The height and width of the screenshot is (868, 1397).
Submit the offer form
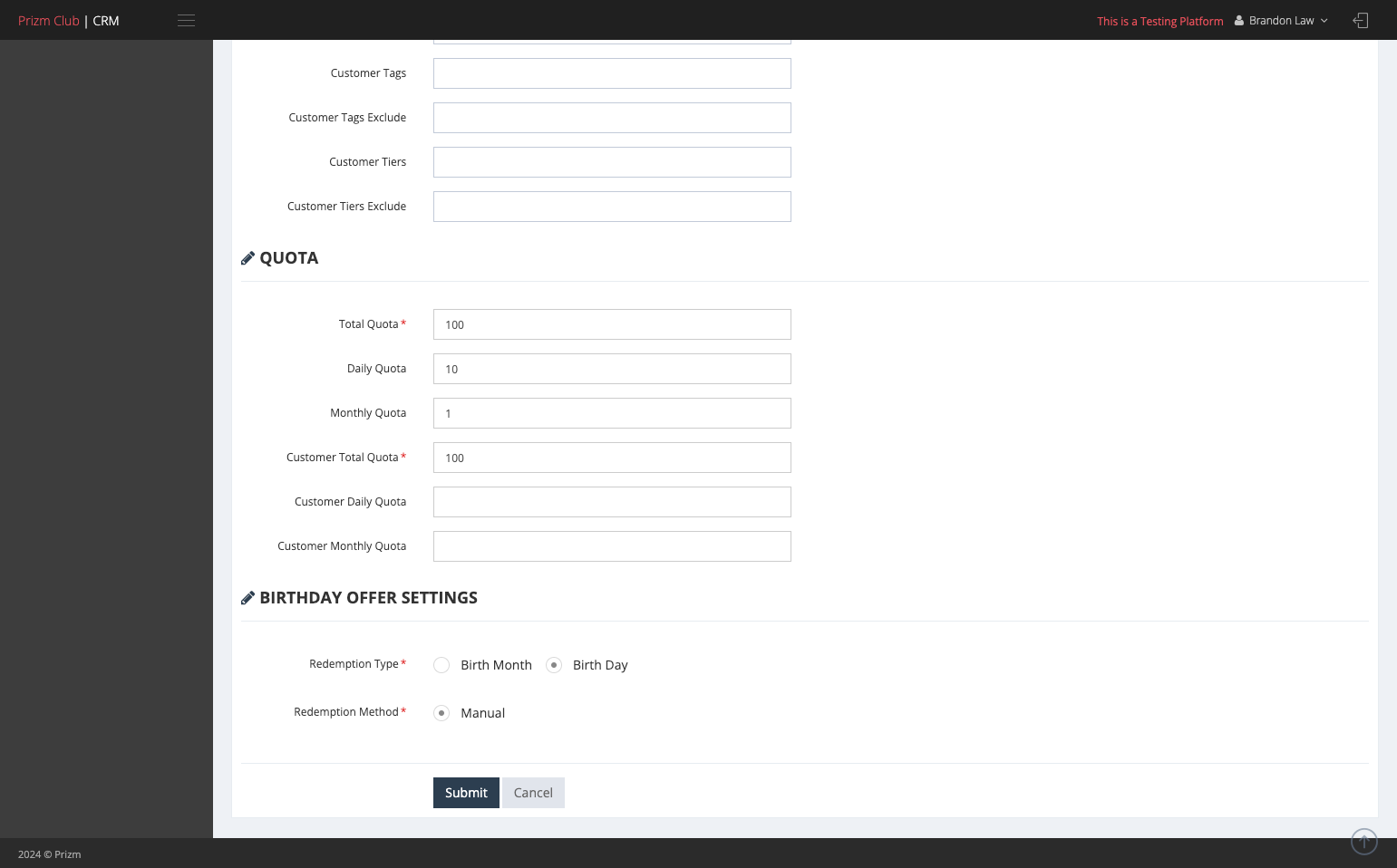click(466, 793)
